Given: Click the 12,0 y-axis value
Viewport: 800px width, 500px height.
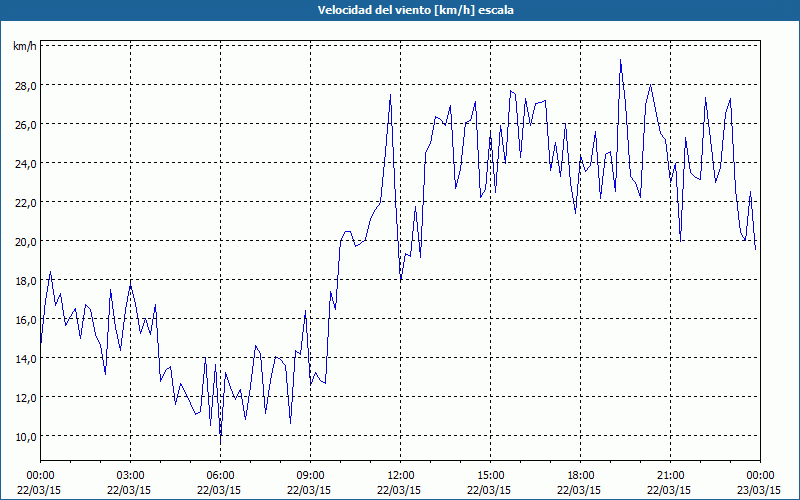Looking at the screenshot, I should [x=25, y=397].
